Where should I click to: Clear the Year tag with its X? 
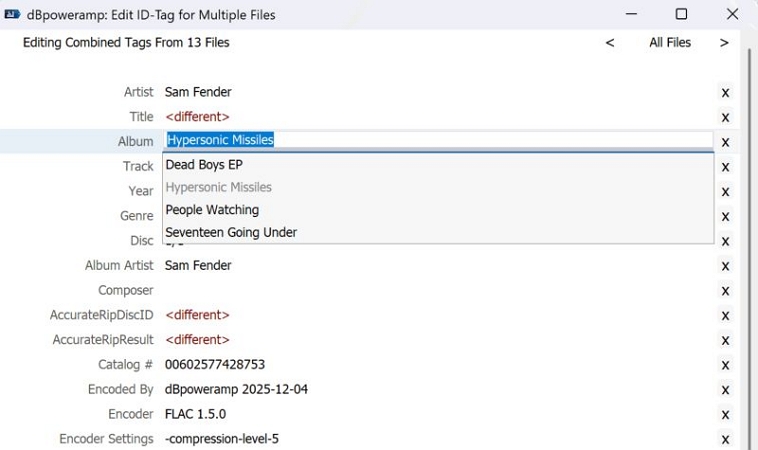pos(725,192)
